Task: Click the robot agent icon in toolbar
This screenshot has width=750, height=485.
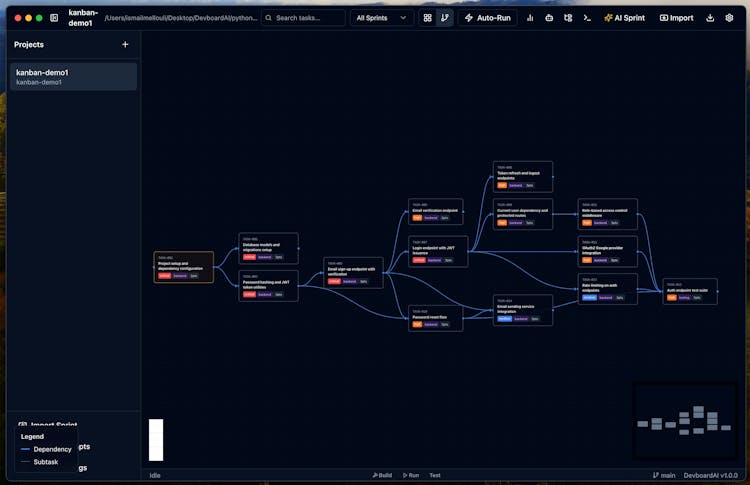Action: click(x=549, y=18)
